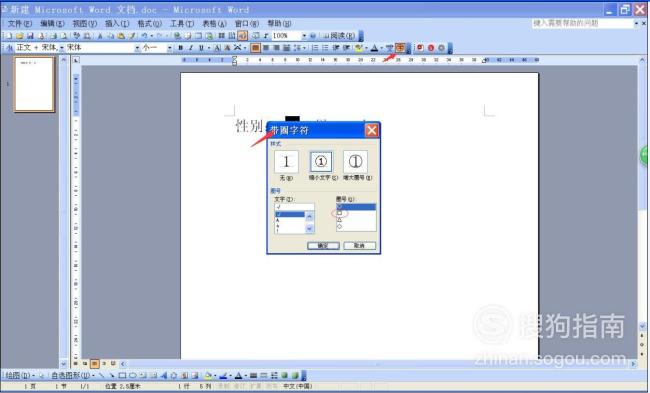Click the font color dropdown arrow
Image resolution: width=650 pixels, height=393 pixels.
coord(381,49)
